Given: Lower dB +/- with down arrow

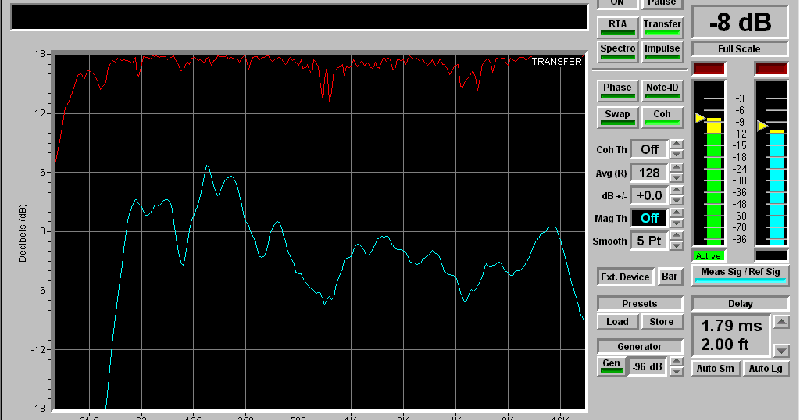Looking at the screenshot, I should tap(677, 201).
